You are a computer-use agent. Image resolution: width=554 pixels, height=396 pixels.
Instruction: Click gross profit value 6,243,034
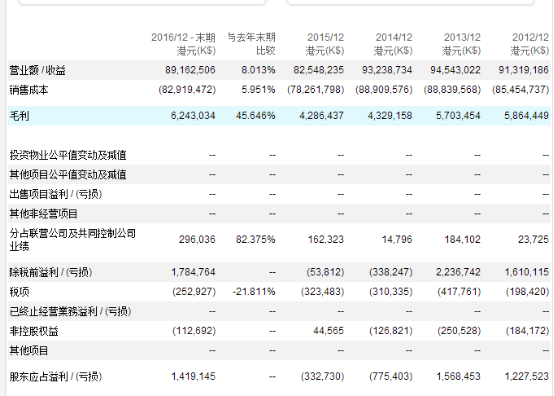(x=193, y=116)
